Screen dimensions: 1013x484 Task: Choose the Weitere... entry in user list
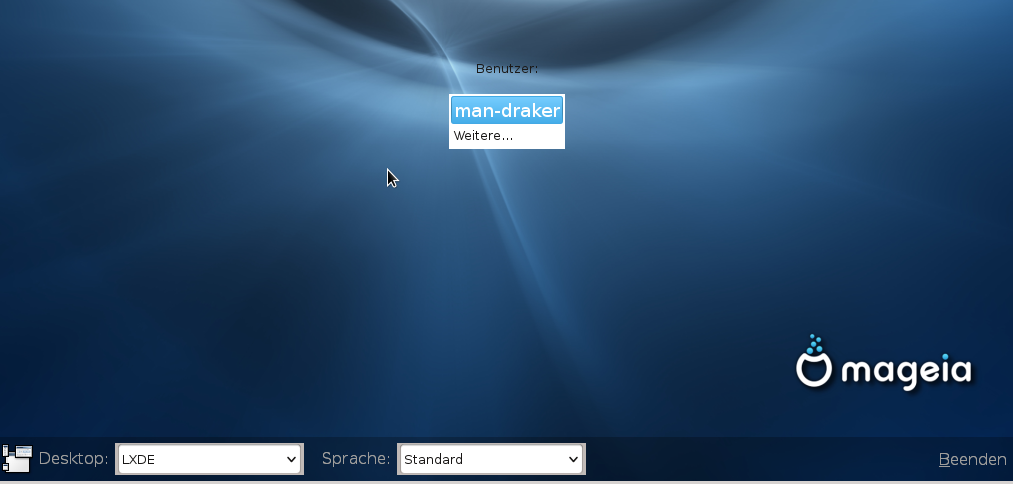(x=483, y=136)
